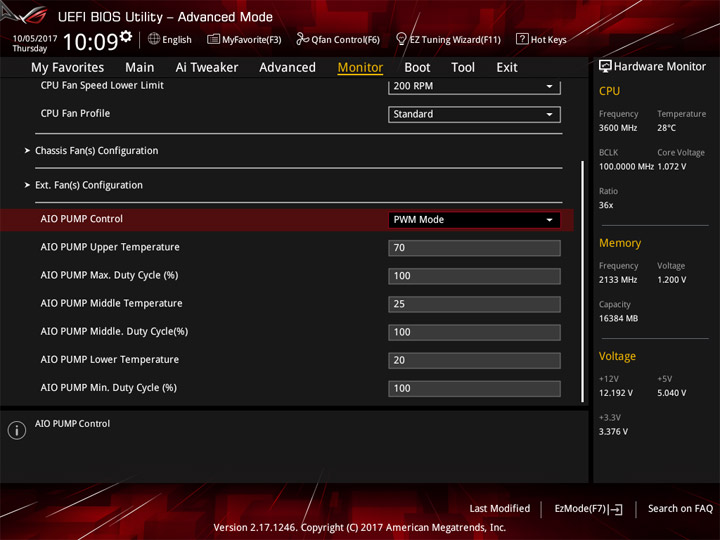Click the EzMode exit arrow icon
The height and width of the screenshot is (540, 720).
point(616,509)
